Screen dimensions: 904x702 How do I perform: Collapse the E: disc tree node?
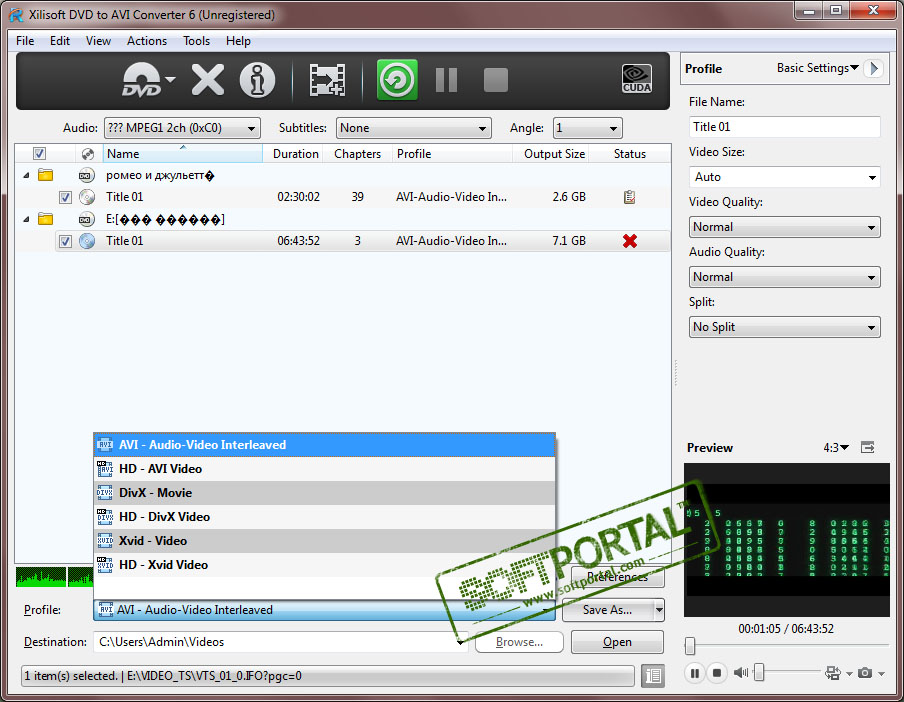coord(26,219)
